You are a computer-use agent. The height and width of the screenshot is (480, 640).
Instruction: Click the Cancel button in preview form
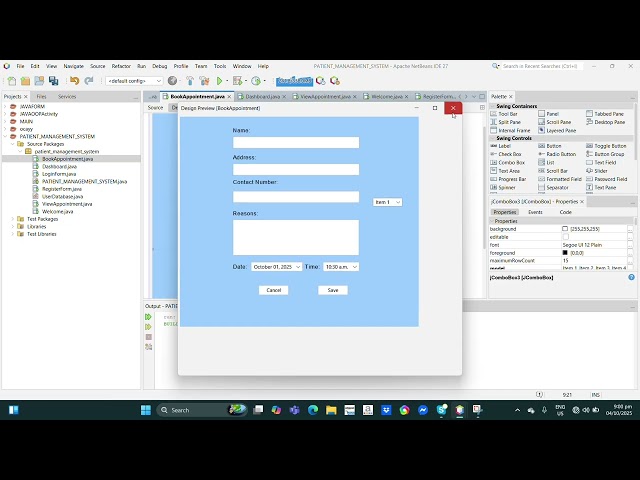click(x=273, y=290)
